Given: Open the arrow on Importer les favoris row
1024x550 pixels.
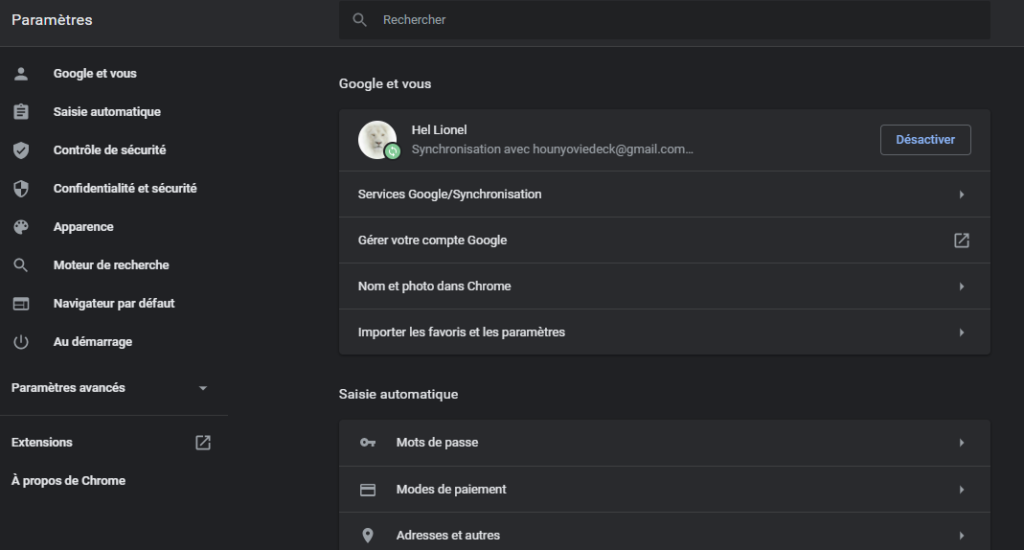Looking at the screenshot, I should tap(961, 332).
